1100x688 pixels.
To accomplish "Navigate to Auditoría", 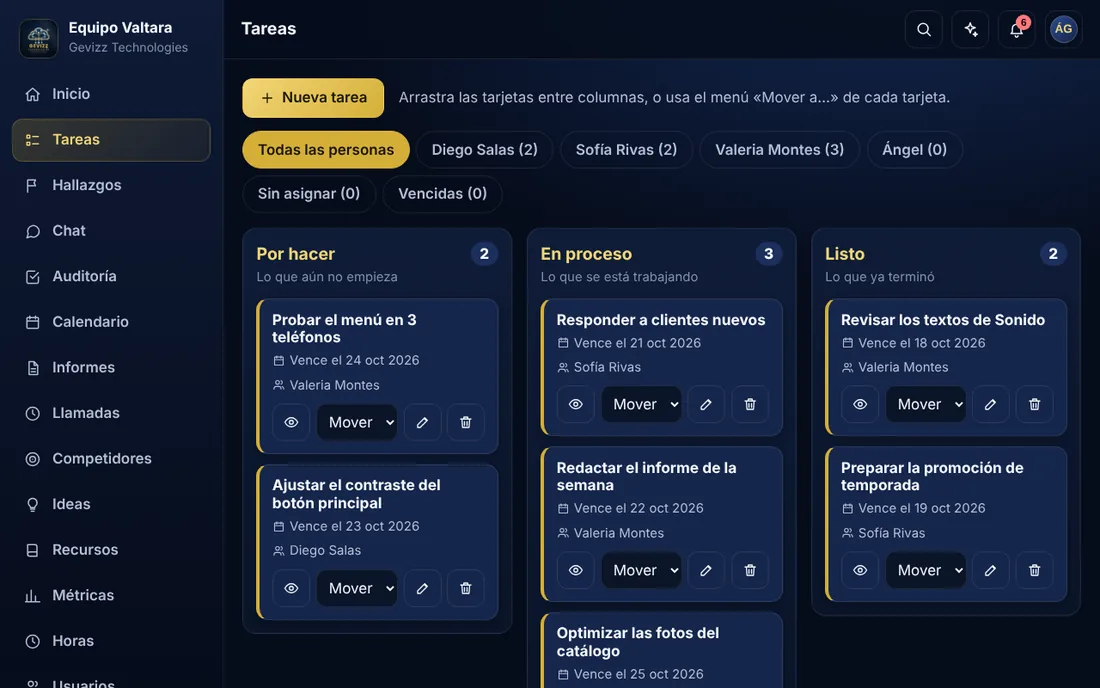I will [x=111, y=276].
